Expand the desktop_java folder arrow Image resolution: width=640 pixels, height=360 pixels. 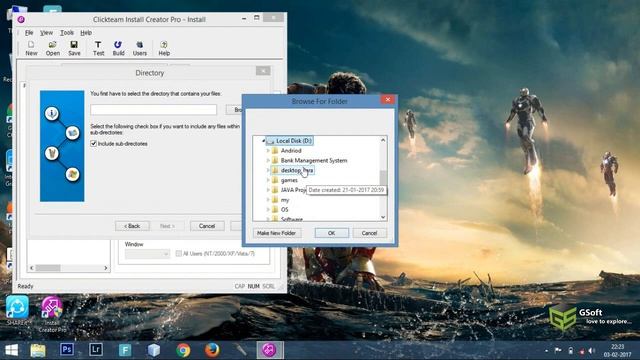tap(268, 170)
